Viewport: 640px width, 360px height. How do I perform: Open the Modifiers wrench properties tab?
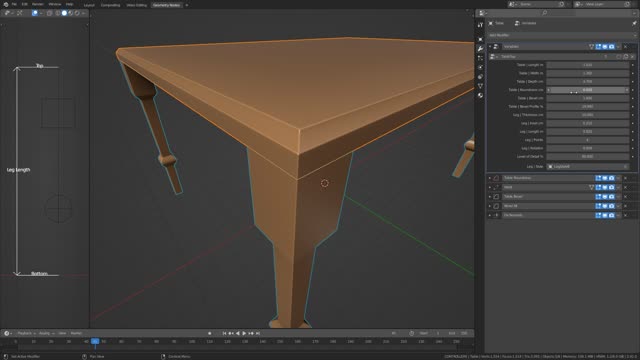480,49
